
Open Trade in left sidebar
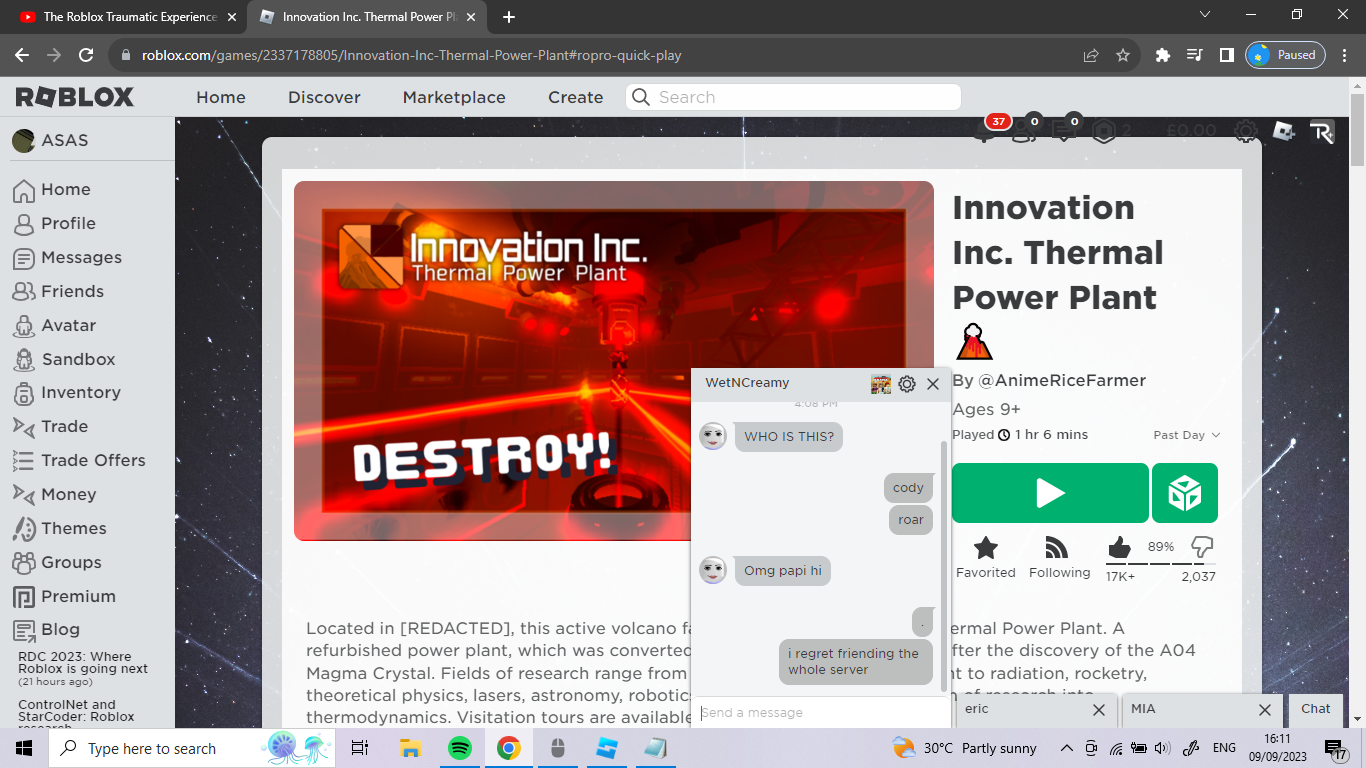[x=50, y=426]
